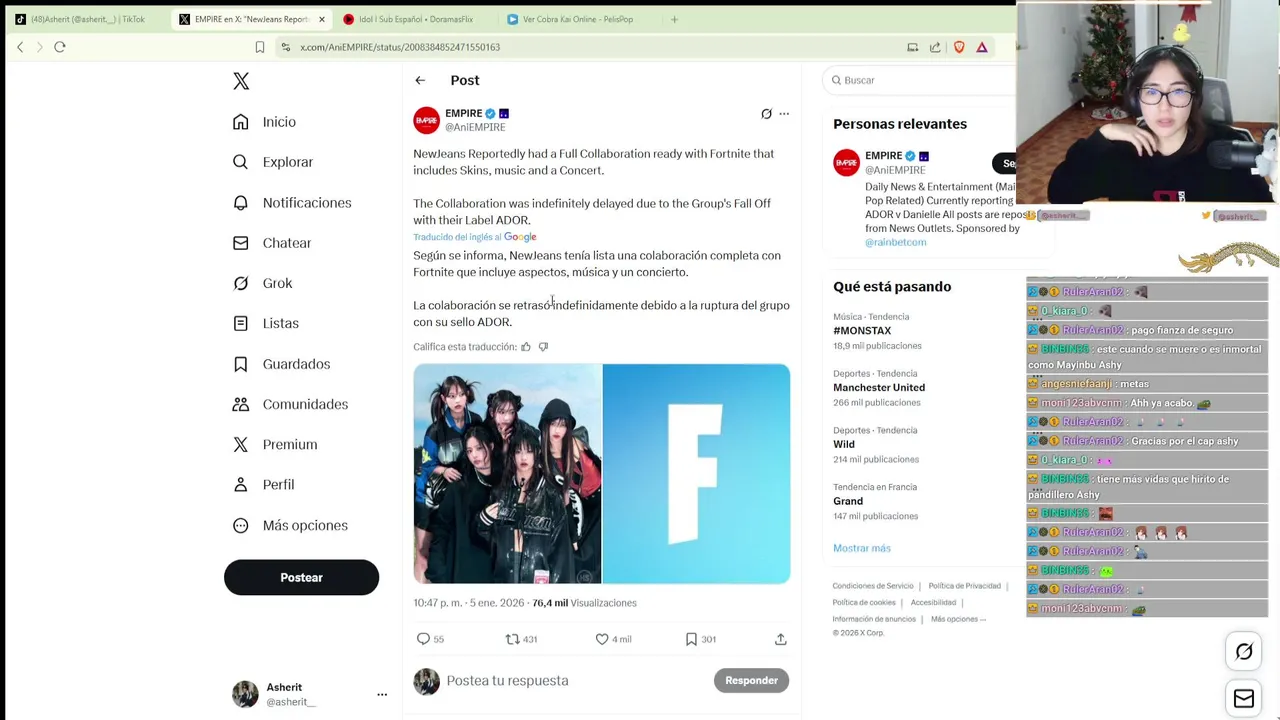Open Listas in the sidebar
Viewport: 1280px width, 720px height.
tap(266, 324)
